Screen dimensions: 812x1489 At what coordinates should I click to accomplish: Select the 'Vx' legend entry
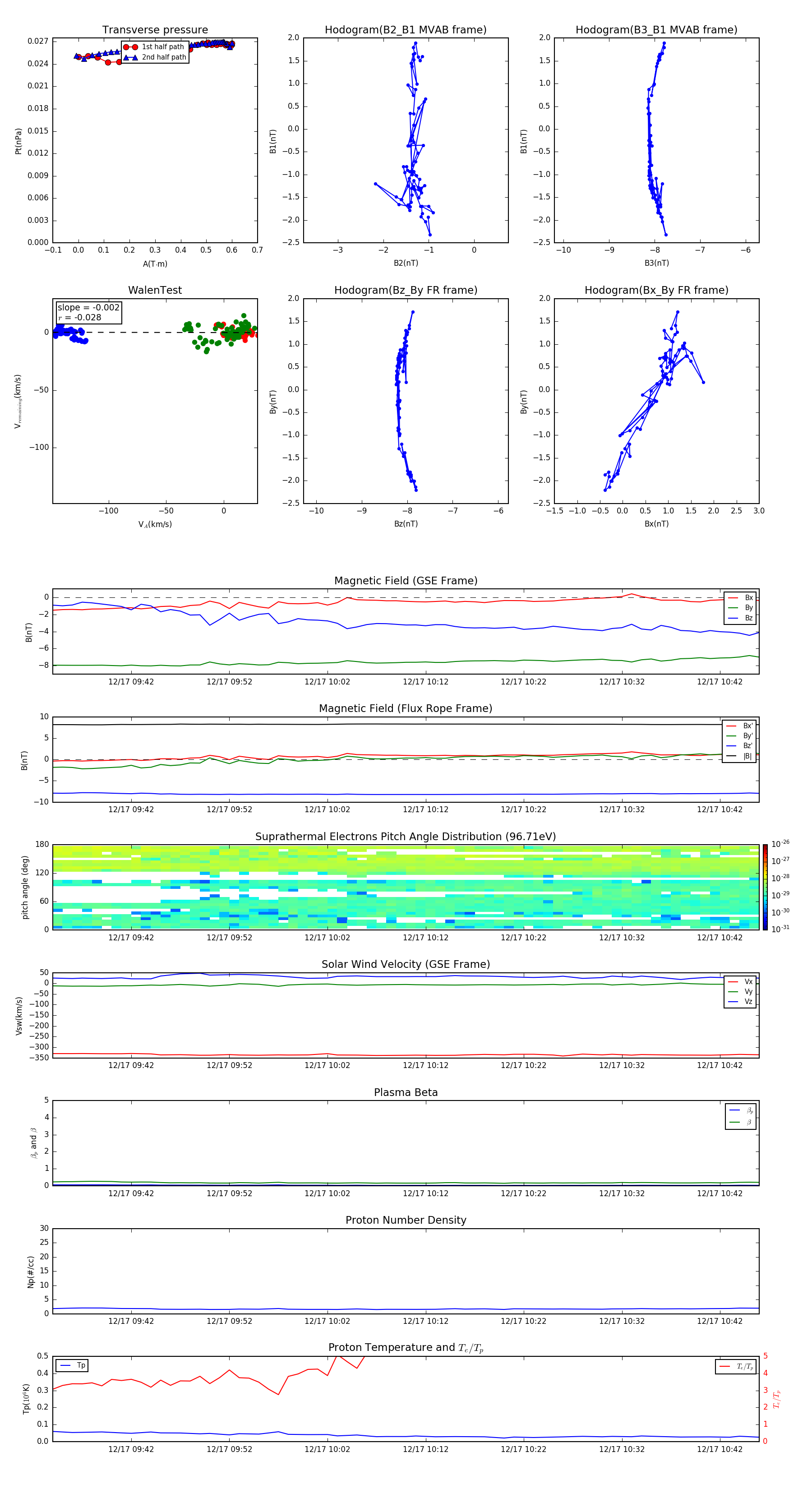[x=740, y=981]
